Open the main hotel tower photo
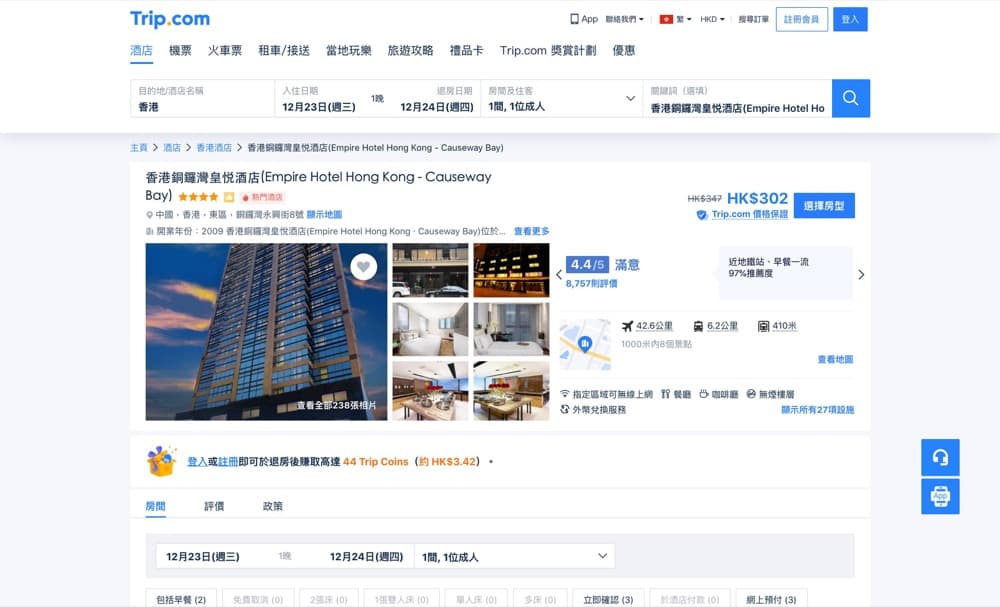Screen dimensions: 1000x607 [266, 332]
